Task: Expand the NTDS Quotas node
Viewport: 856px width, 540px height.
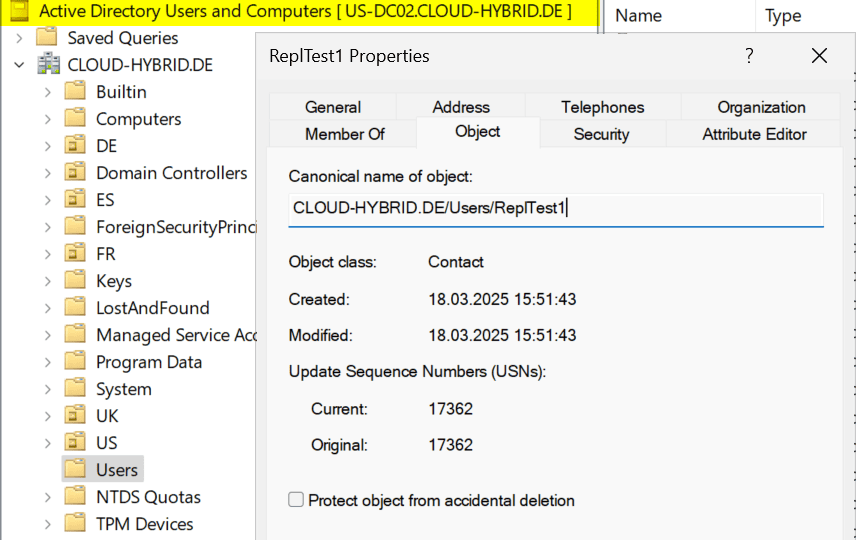Action: click(47, 497)
